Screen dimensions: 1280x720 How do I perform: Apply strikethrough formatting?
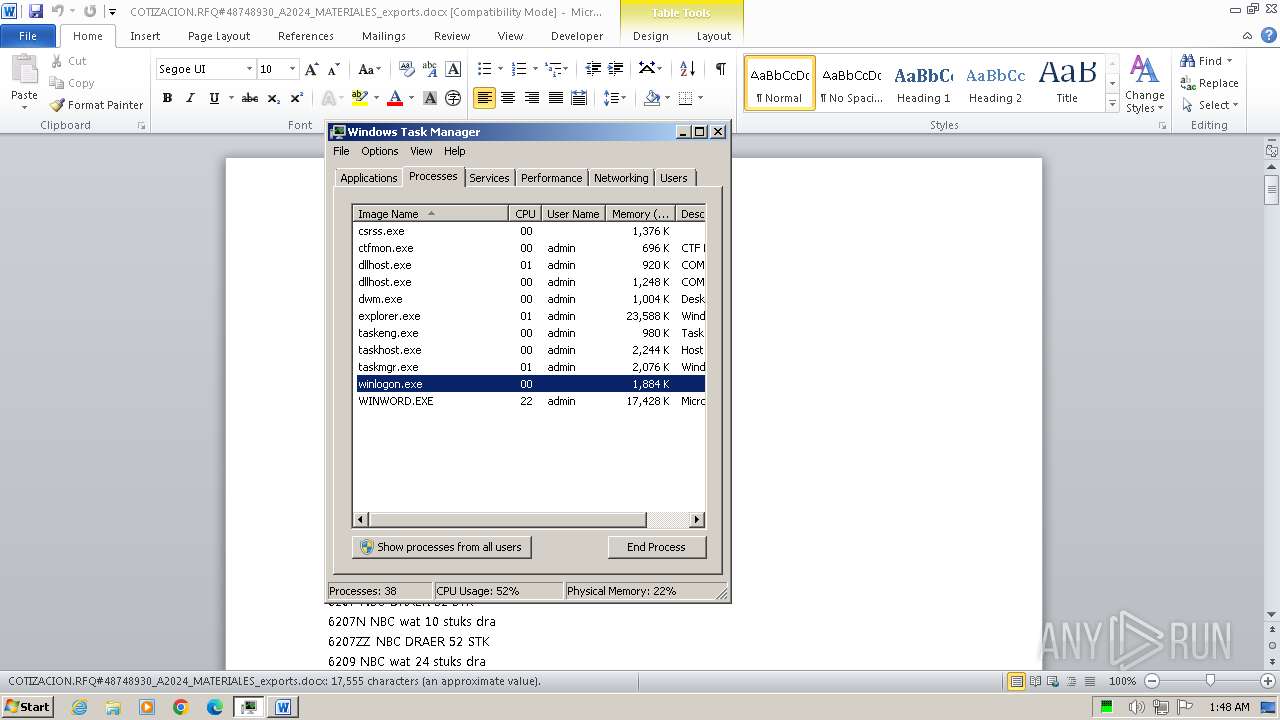[250, 98]
